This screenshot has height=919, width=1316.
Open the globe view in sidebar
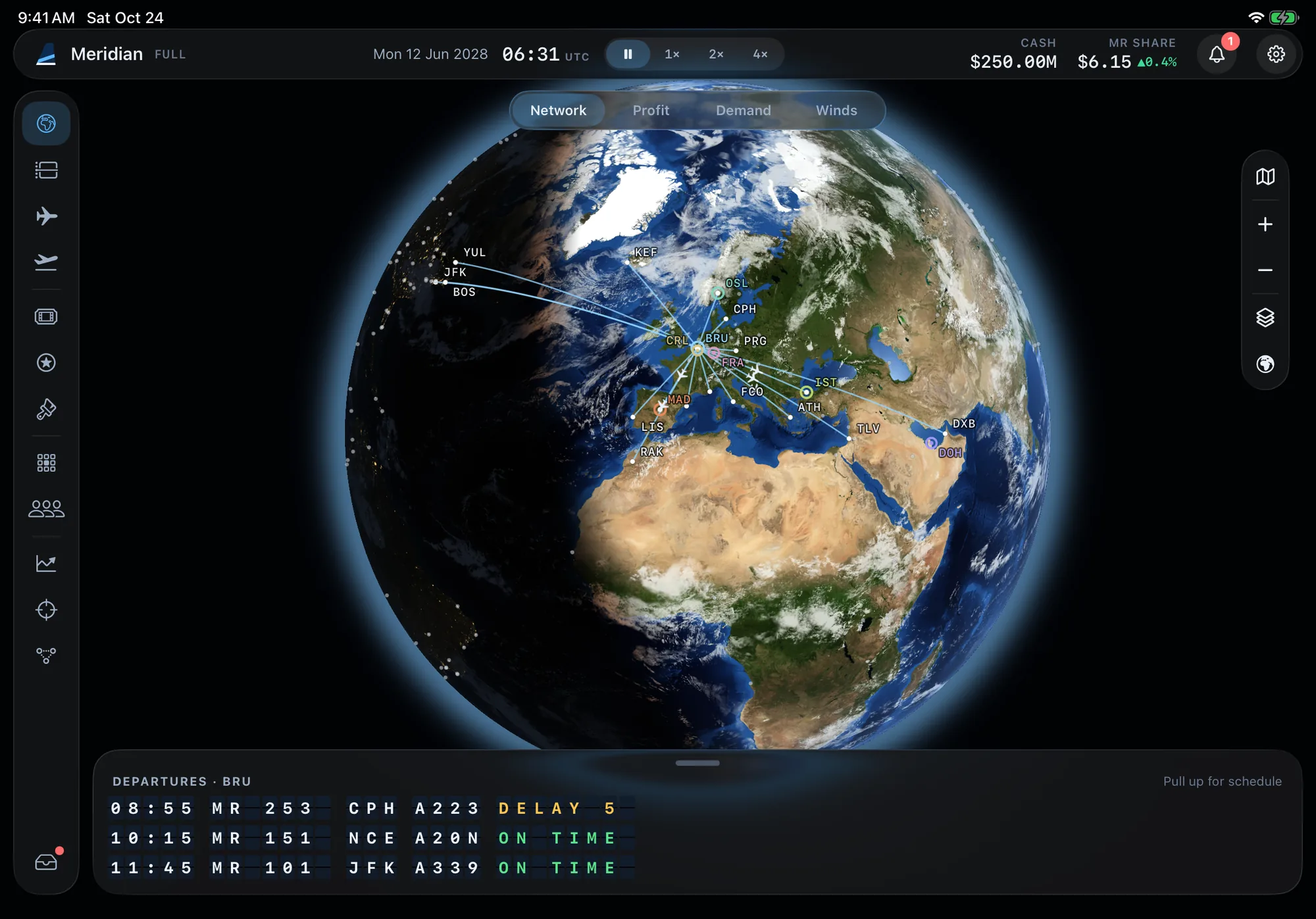46,123
